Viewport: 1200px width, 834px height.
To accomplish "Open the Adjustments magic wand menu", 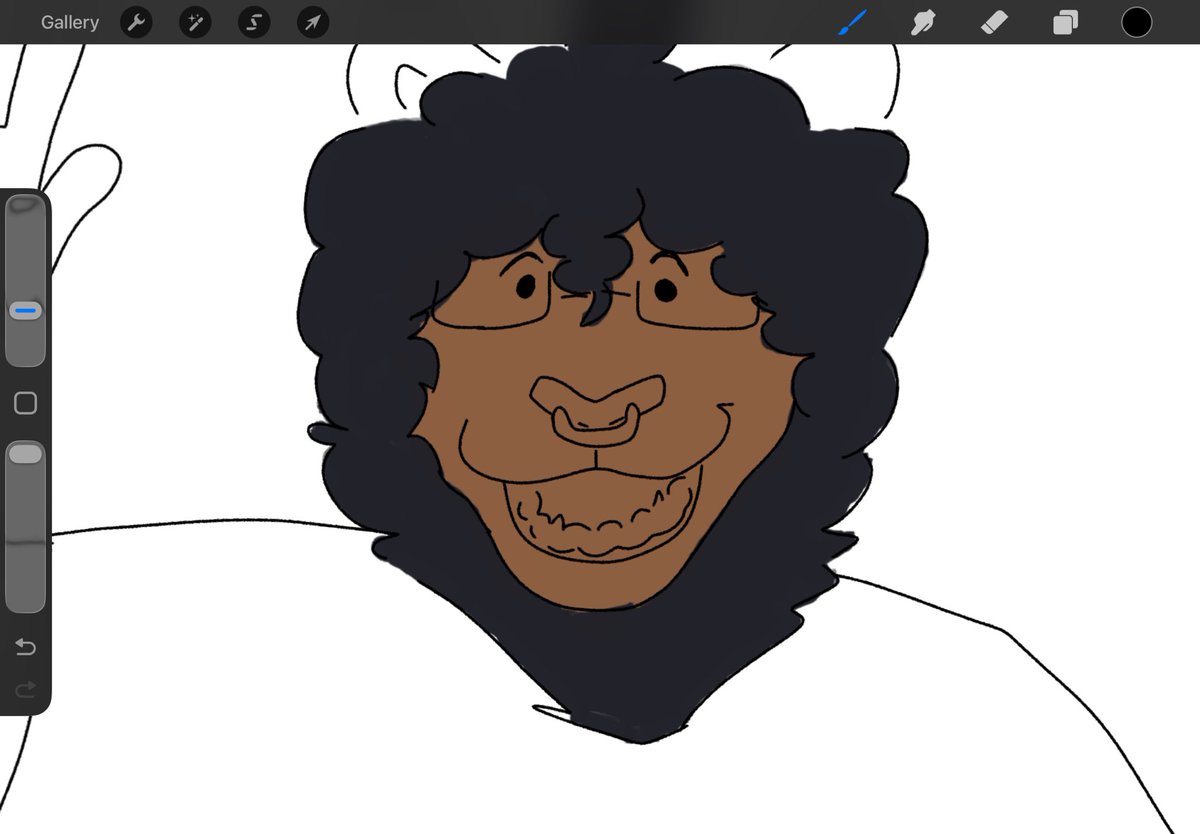I will 195,22.
